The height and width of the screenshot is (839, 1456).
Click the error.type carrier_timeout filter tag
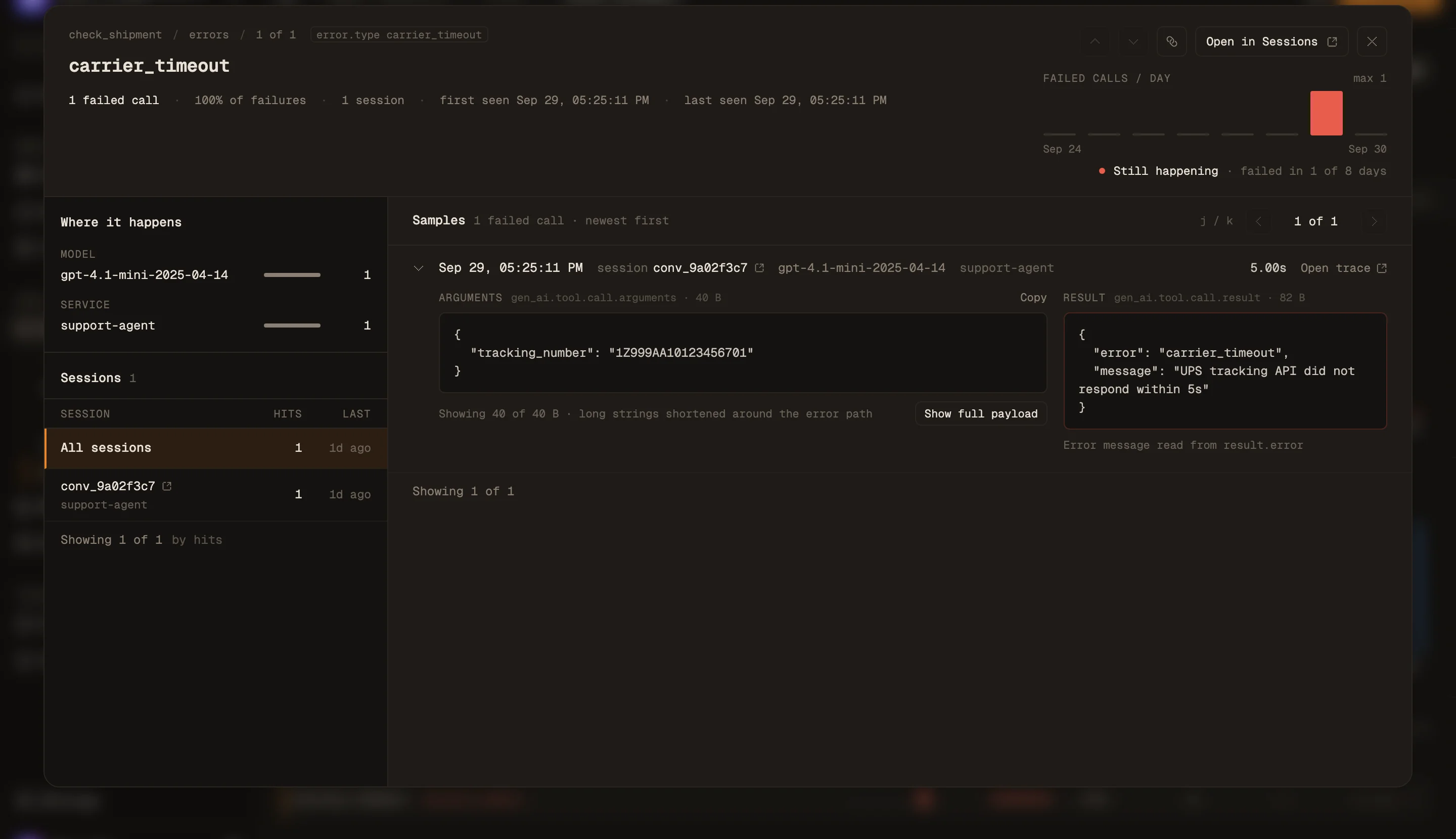click(399, 34)
